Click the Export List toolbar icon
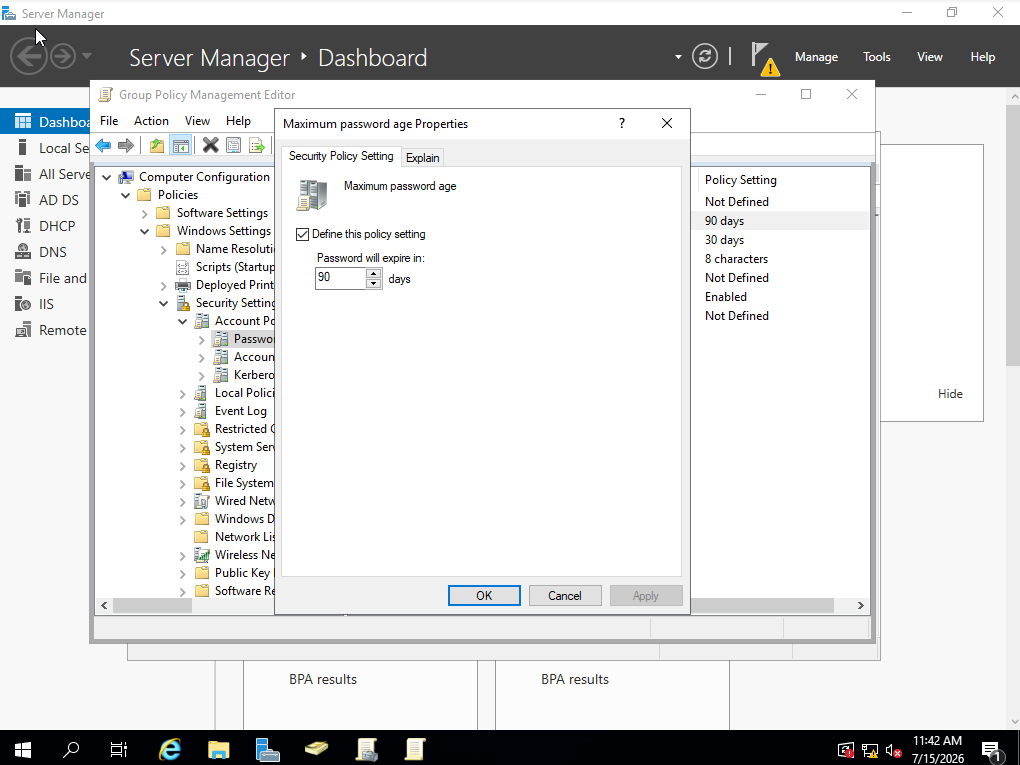 pos(257,145)
